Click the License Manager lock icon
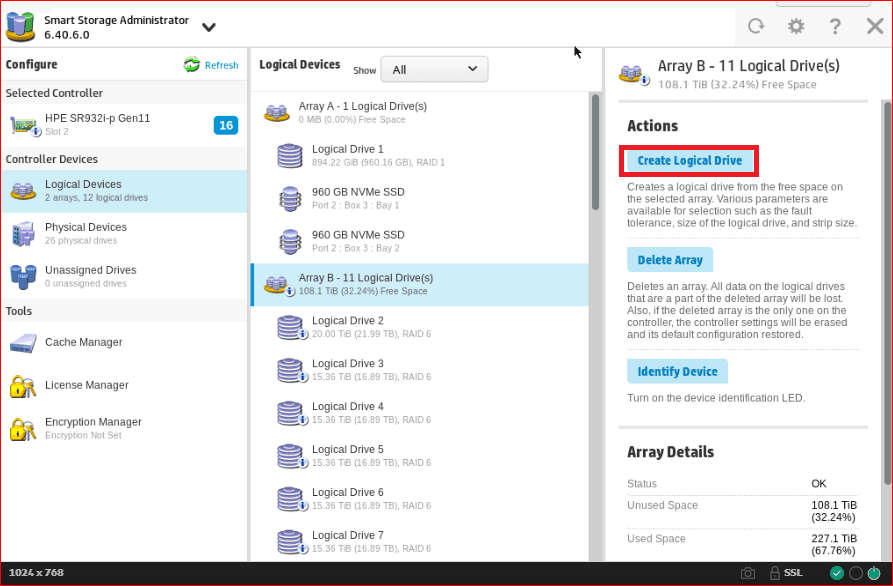The image size is (893, 586). point(23,386)
